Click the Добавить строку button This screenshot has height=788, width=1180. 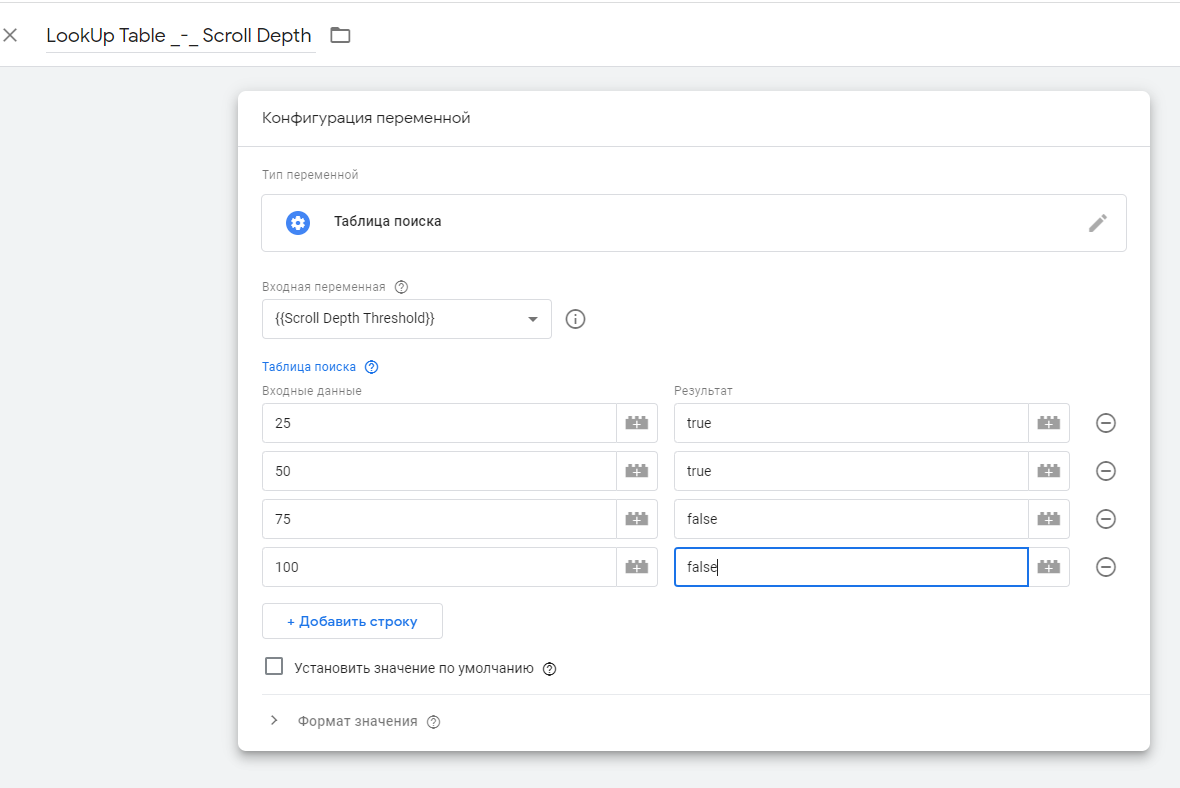352,621
